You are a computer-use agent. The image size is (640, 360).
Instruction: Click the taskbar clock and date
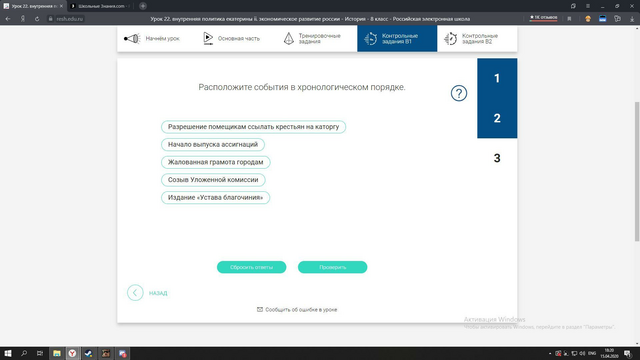coord(609,353)
